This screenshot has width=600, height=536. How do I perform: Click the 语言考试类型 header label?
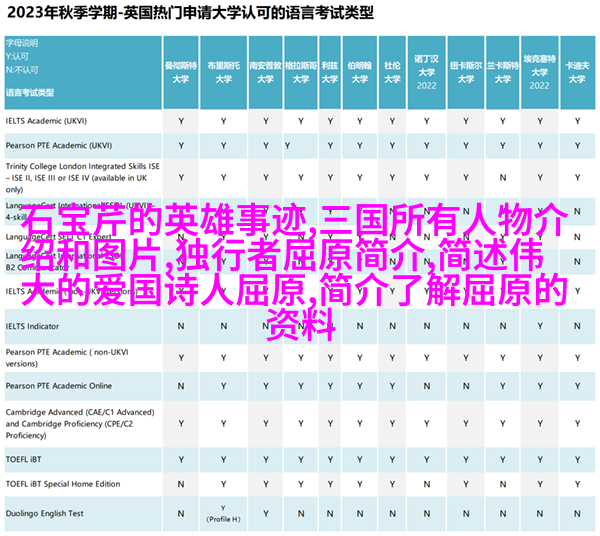30,92
